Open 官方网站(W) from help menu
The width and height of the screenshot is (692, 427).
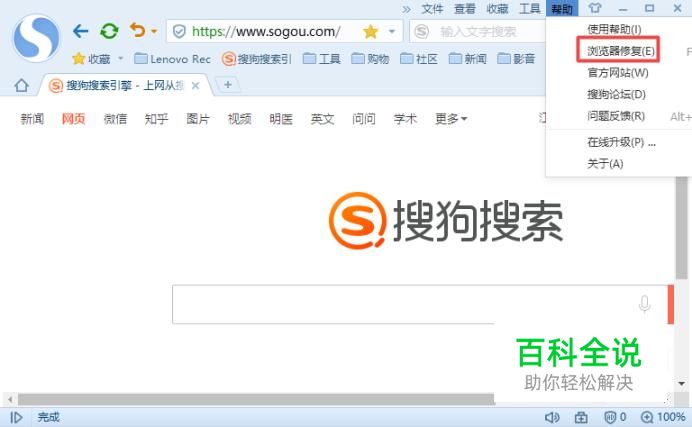[617, 72]
